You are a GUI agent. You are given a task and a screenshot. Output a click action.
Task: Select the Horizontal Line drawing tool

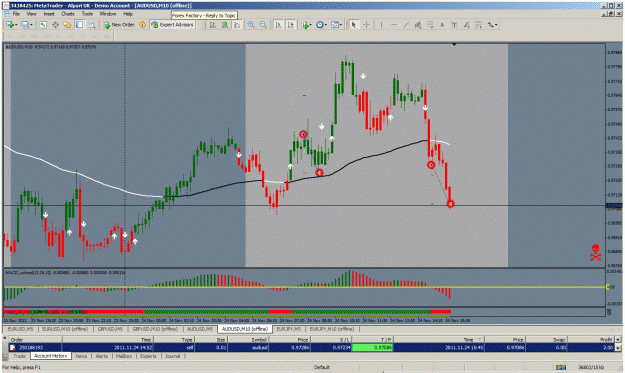[394, 25]
